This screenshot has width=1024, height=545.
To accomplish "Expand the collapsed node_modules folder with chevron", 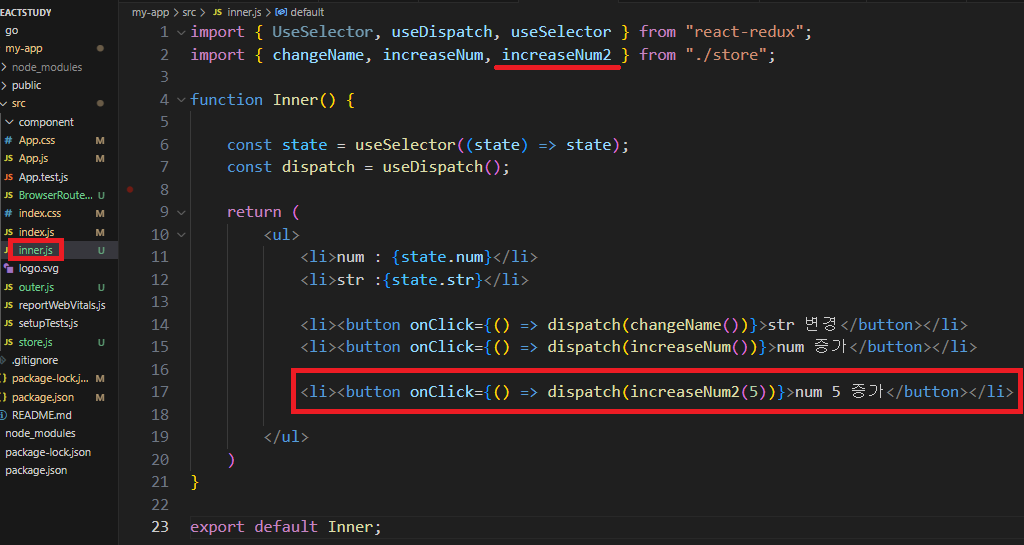I will click(x=5, y=67).
